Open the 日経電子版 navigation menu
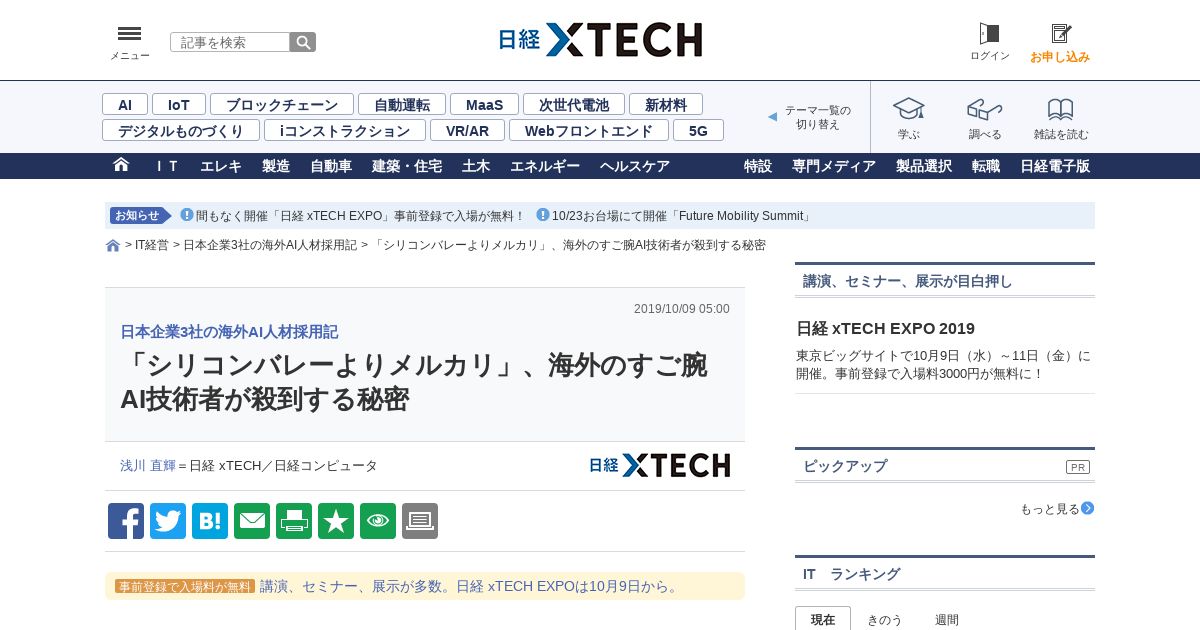This screenshot has height=630, width=1200. click(x=1055, y=166)
